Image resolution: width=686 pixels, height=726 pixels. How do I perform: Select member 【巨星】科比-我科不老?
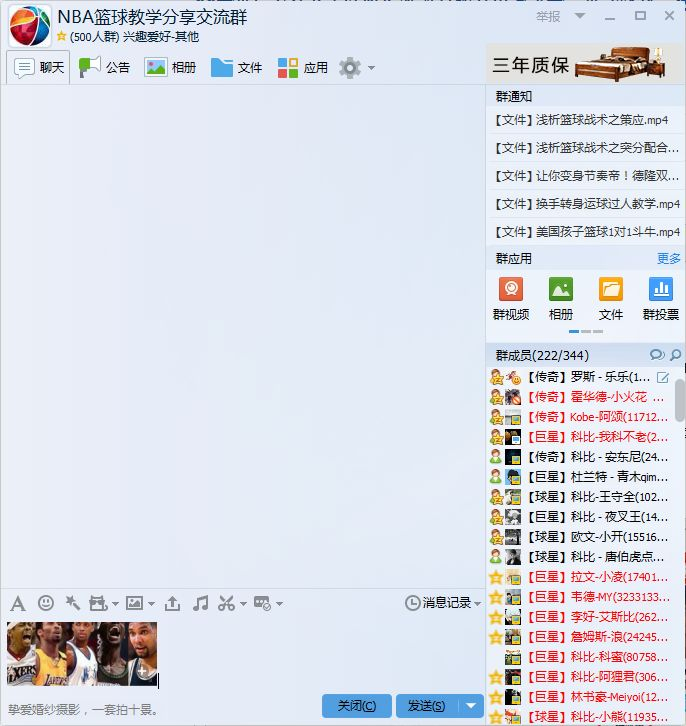(x=581, y=437)
